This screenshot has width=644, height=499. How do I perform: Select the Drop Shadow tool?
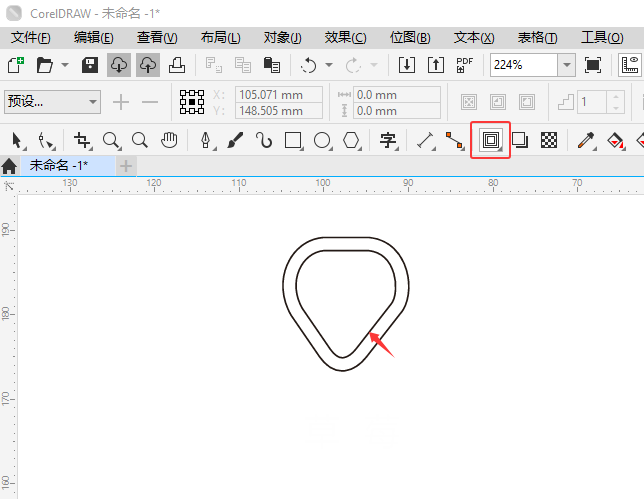520,140
